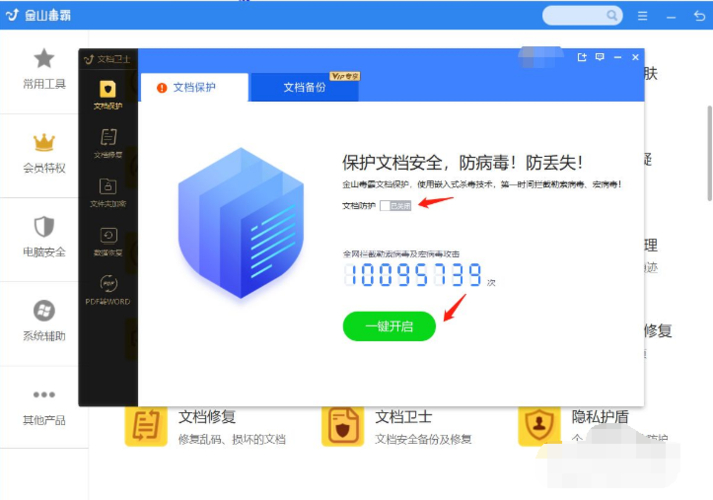Click the description 修复乱码、损坏的文档
713x500 pixels.
[x=232, y=439]
